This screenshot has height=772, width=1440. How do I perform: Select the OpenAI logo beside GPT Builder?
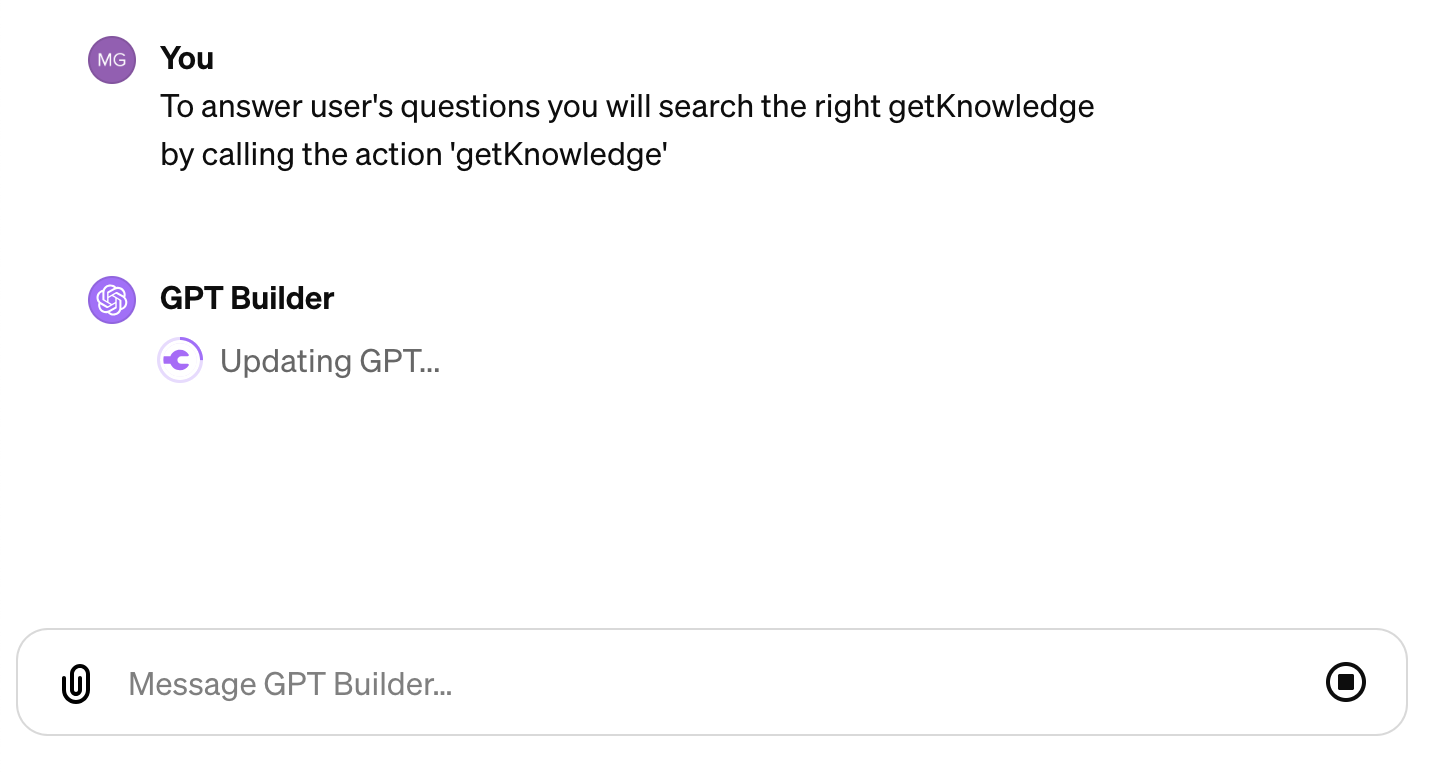coord(111,299)
